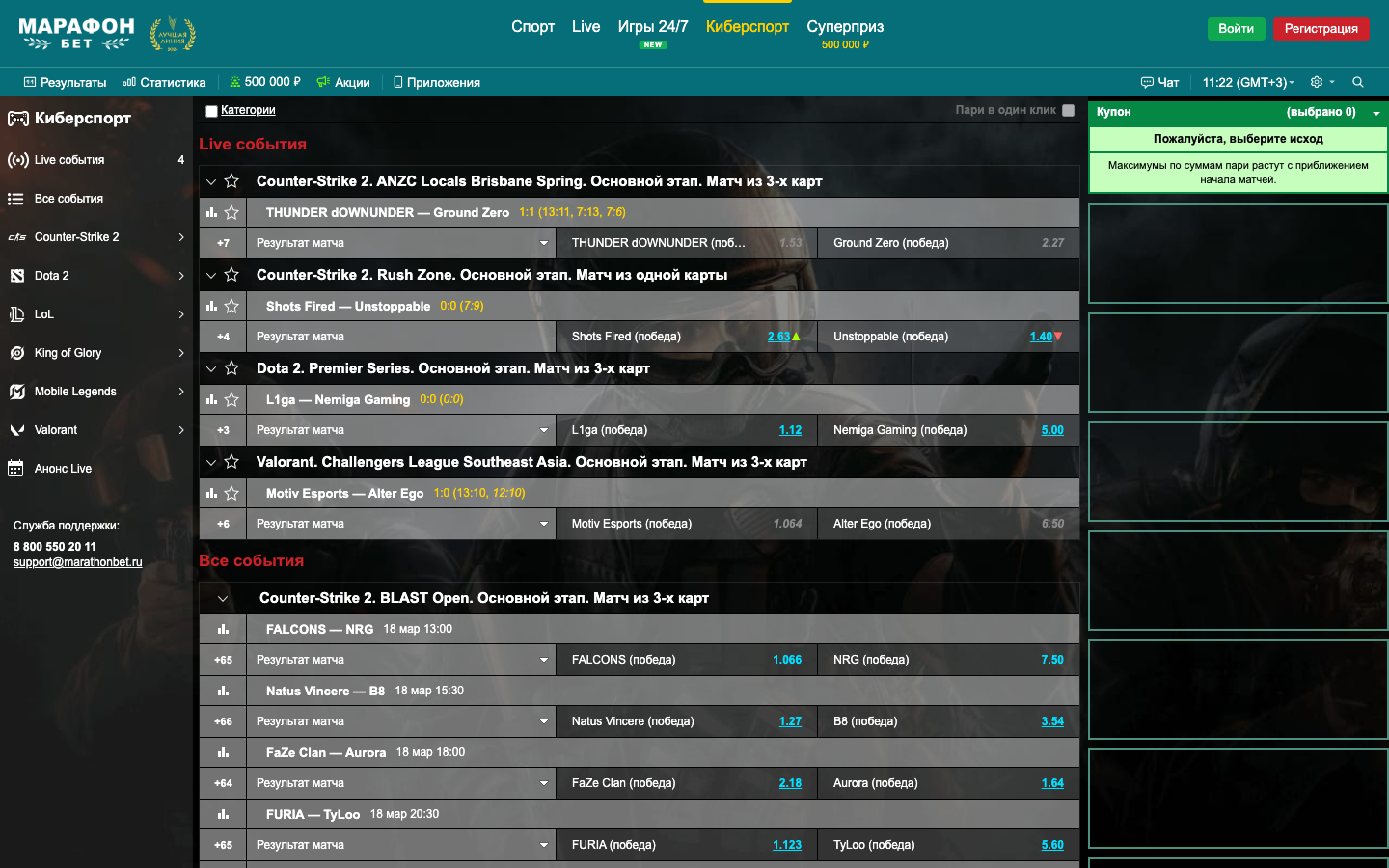Open statistics icon for FALCONS — NRG match
Viewport: 1389px width, 868px height.
(x=223, y=629)
